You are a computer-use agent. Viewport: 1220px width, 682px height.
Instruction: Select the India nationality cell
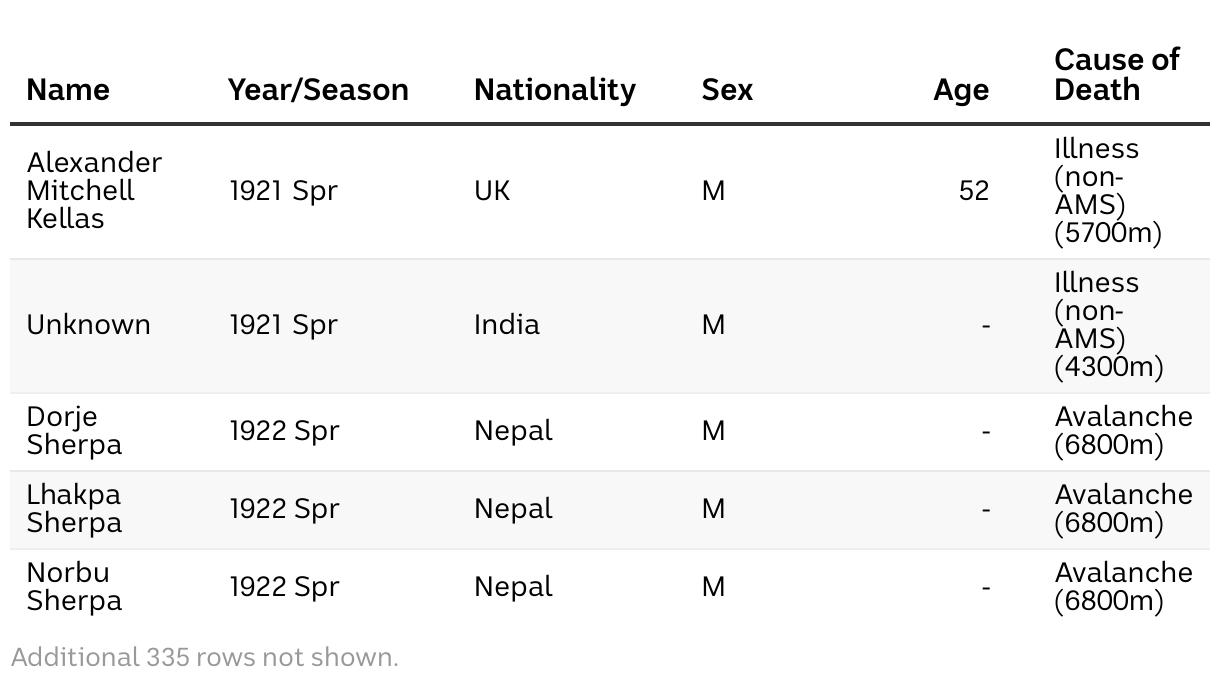506,325
